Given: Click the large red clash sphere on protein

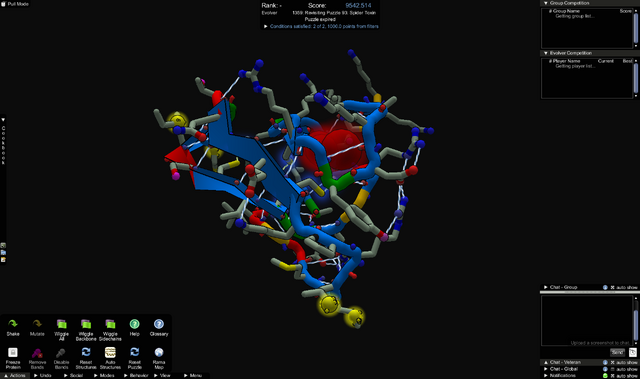Looking at the screenshot, I should pyautogui.click(x=341, y=149).
